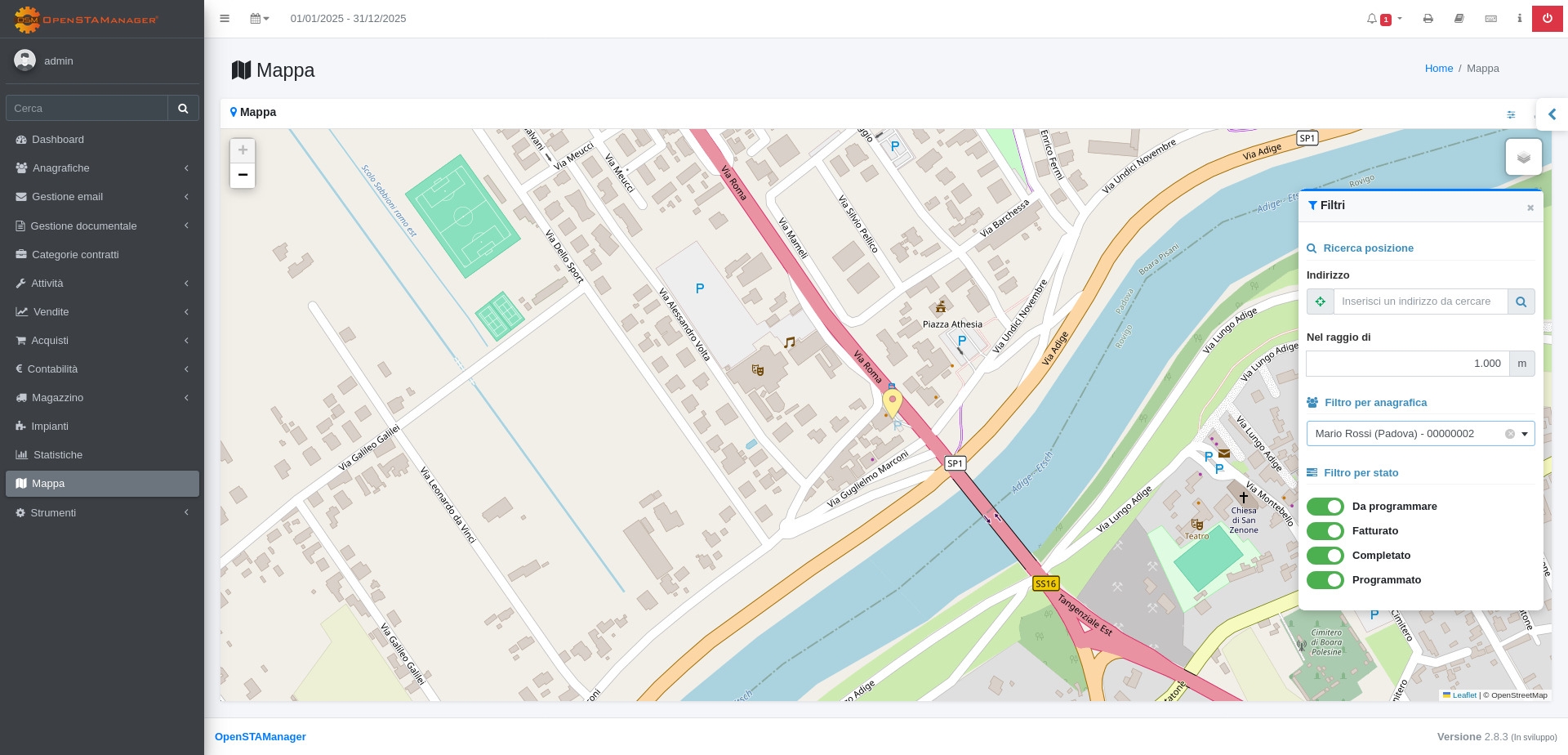This screenshot has height=755, width=1568.
Task: Disable the Da programmare status filter
Action: [1325, 507]
